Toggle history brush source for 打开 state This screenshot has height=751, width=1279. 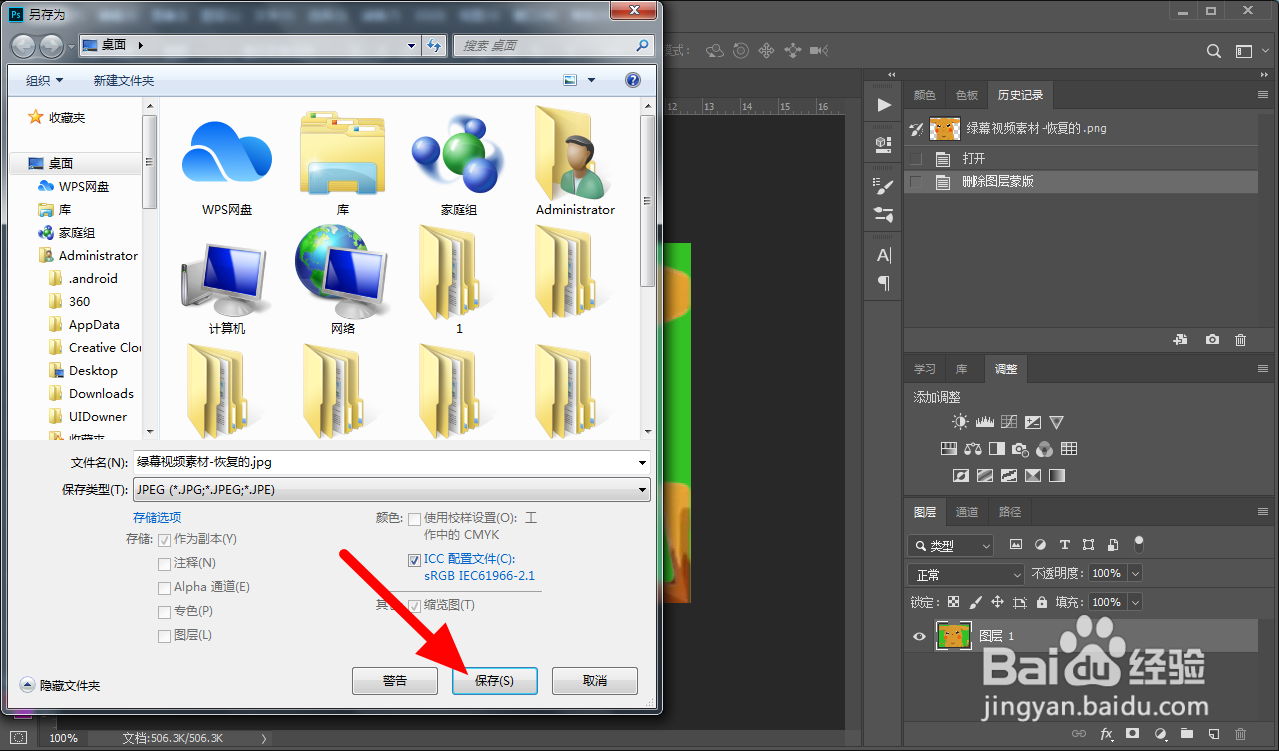(x=916, y=159)
